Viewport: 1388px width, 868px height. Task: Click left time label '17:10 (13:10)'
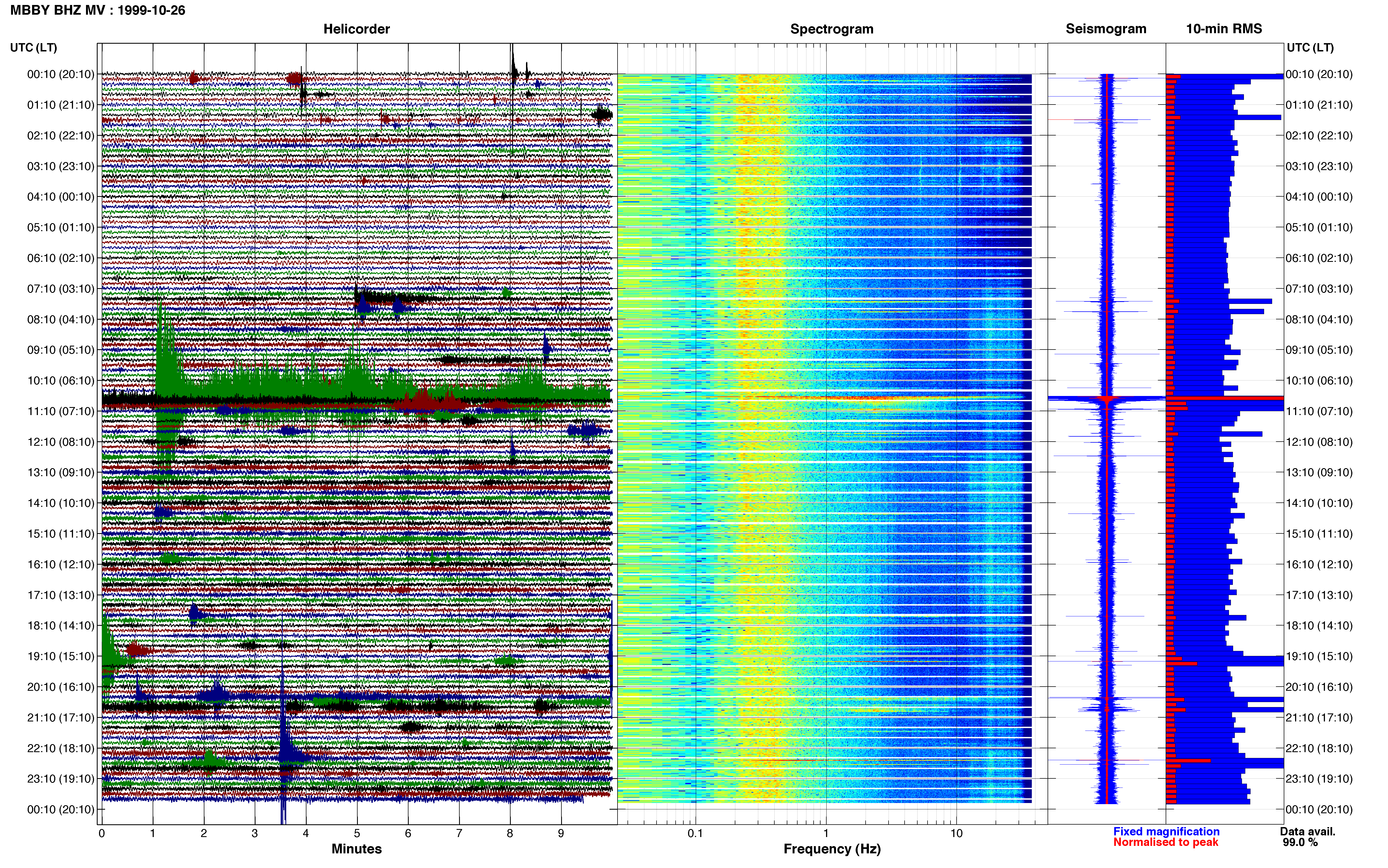click(61, 595)
